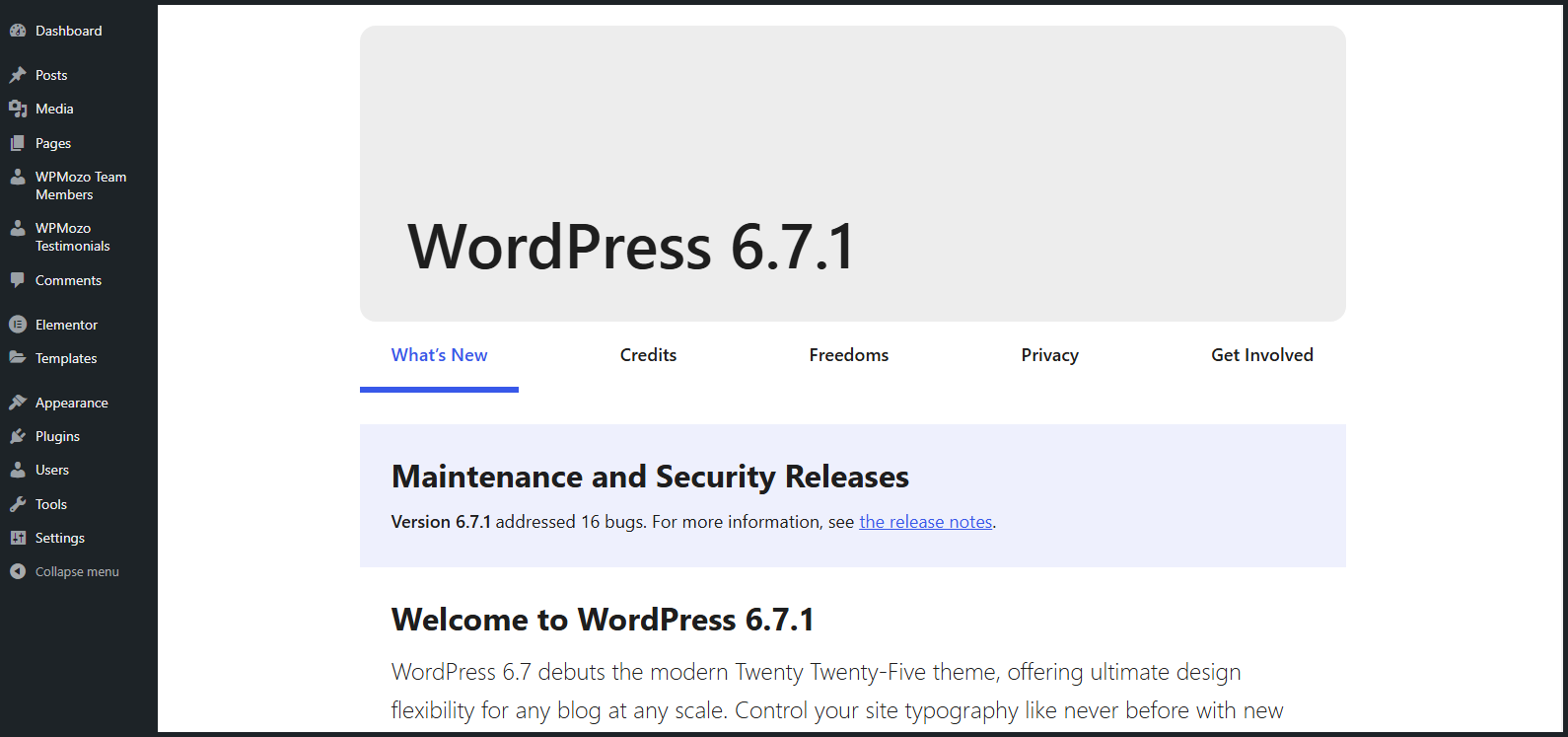Click the Maintenance and Security Releases heading
This screenshot has width=1568, height=737.
(650, 478)
